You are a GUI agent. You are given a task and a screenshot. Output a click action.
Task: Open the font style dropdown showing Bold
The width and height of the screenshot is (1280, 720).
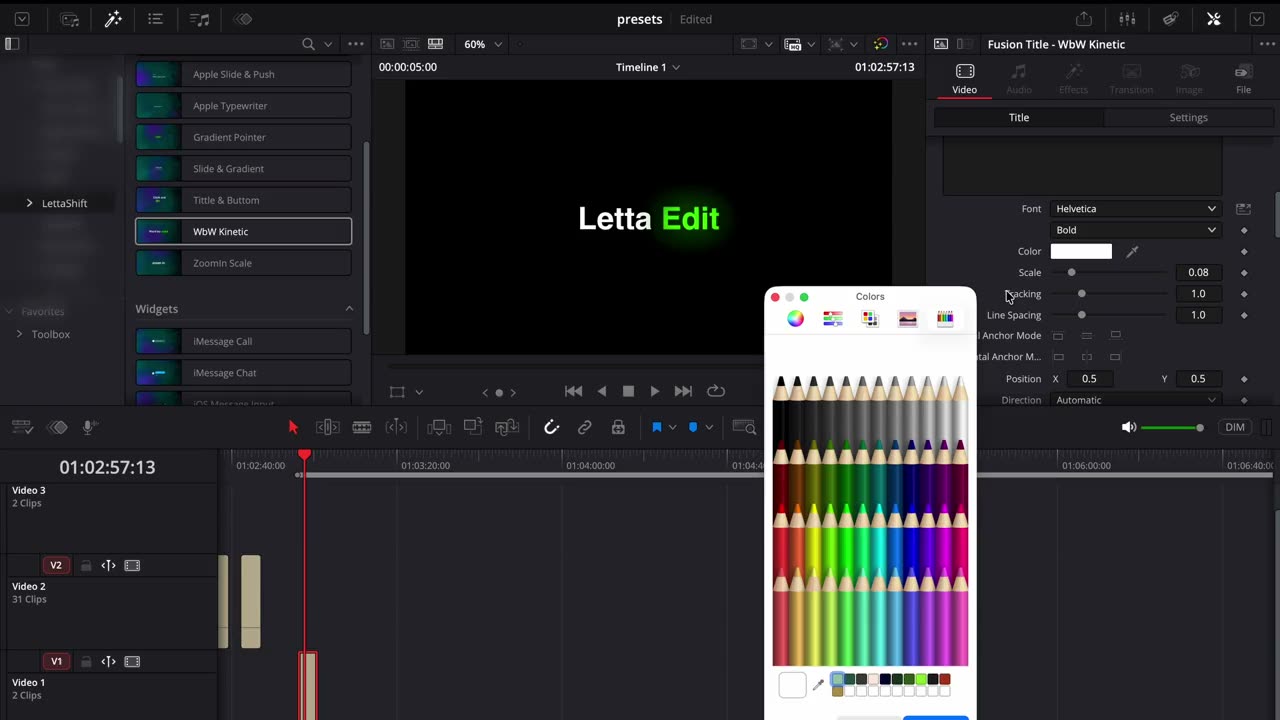tap(1136, 230)
